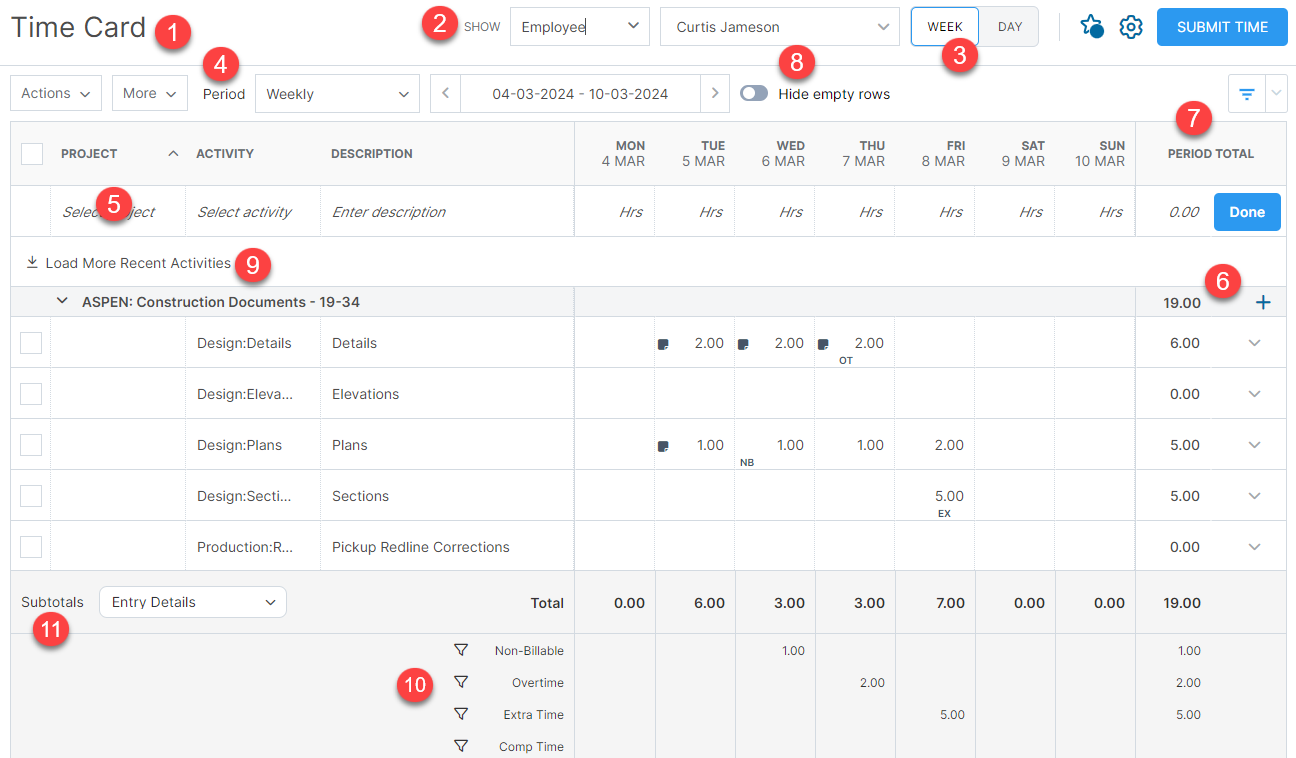Viewport: 1296px width, 758px height.
Task: Check the checkbox on the Design:Plans row
Action: pyautogui.click(x=31, y=445)
